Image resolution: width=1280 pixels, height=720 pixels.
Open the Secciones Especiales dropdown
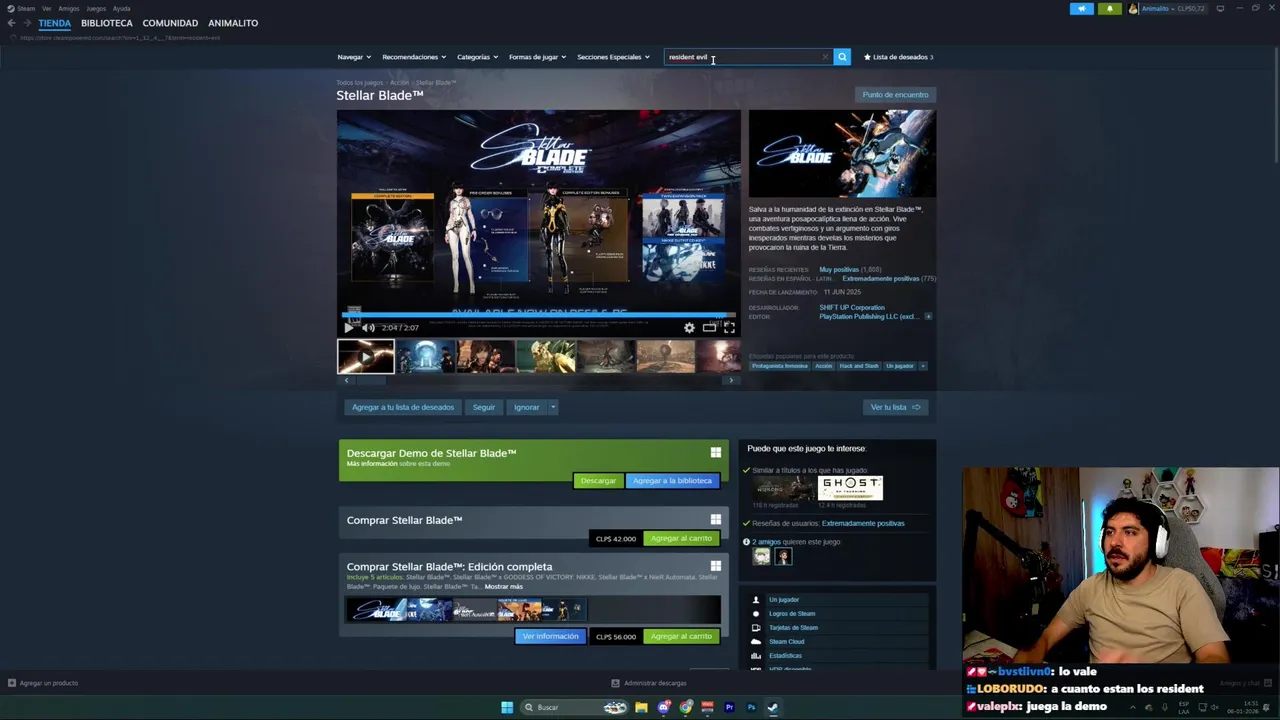point(613,57)
